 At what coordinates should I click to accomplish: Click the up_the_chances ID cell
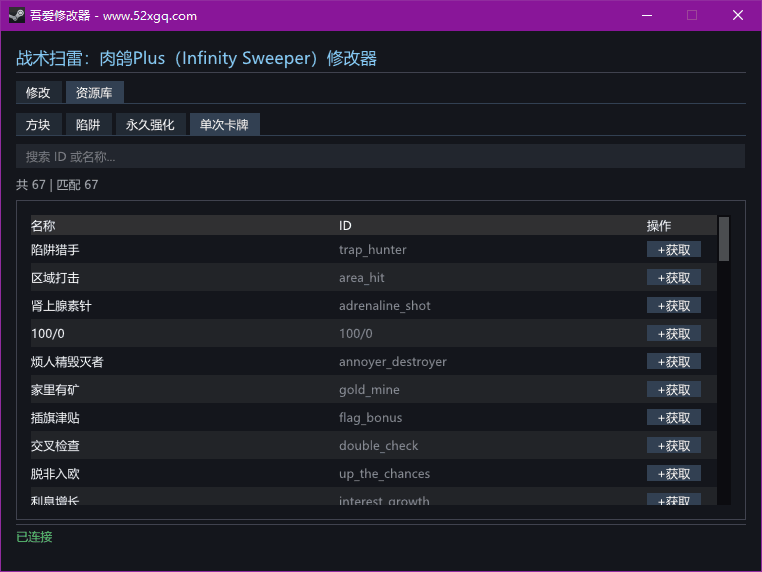(x=384, y=474)
